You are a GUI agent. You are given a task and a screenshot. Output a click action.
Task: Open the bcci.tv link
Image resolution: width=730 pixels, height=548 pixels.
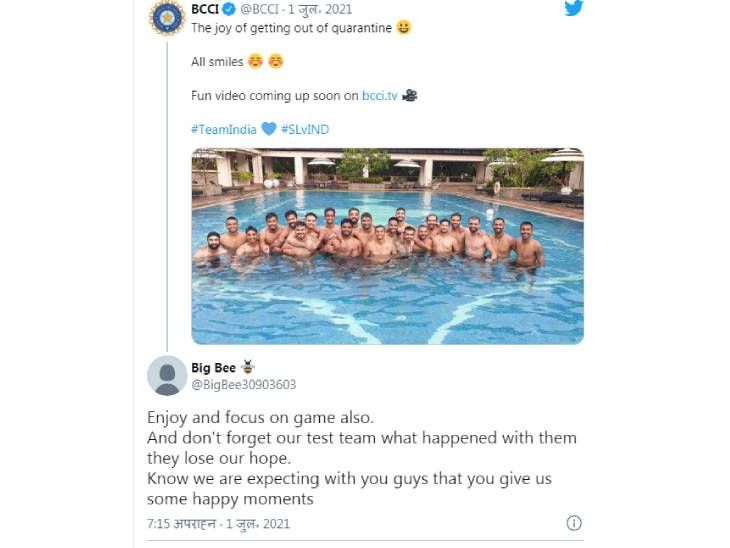pyautogui.click(x=379, y=96)
